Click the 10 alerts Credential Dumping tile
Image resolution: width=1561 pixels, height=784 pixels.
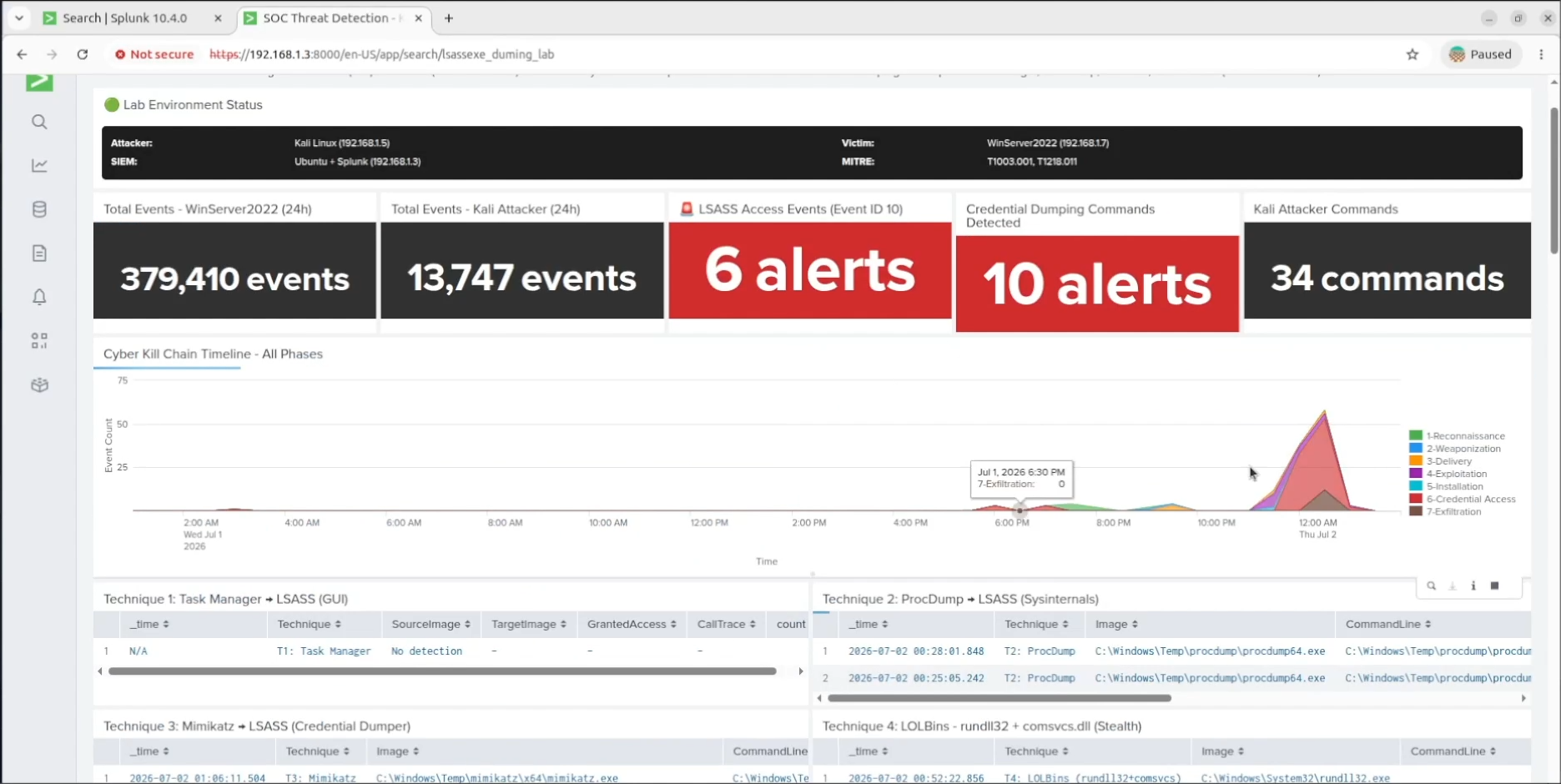click(x=1097, y=284)
